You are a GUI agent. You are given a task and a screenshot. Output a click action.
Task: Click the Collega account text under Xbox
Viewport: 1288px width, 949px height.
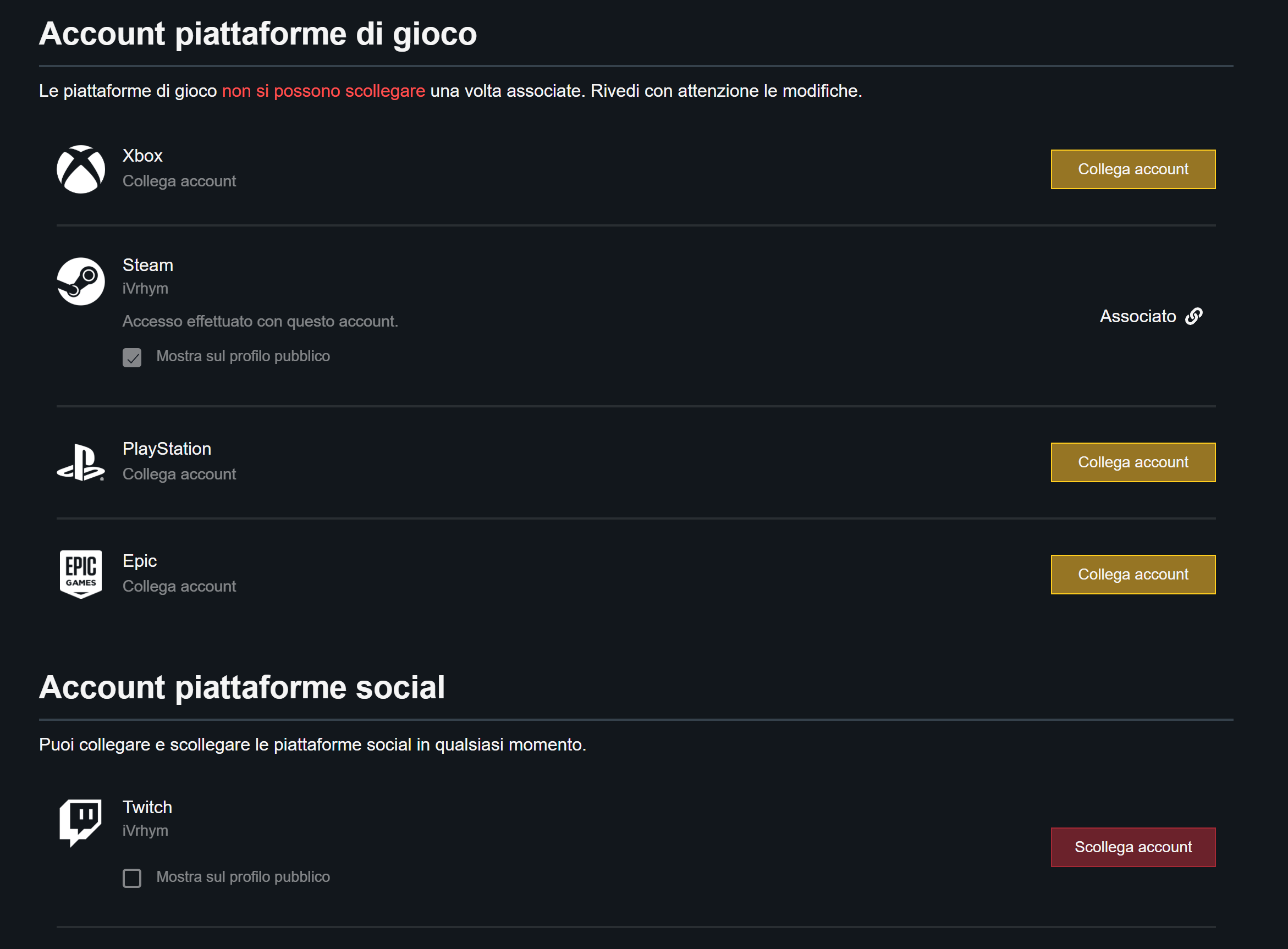179,181
